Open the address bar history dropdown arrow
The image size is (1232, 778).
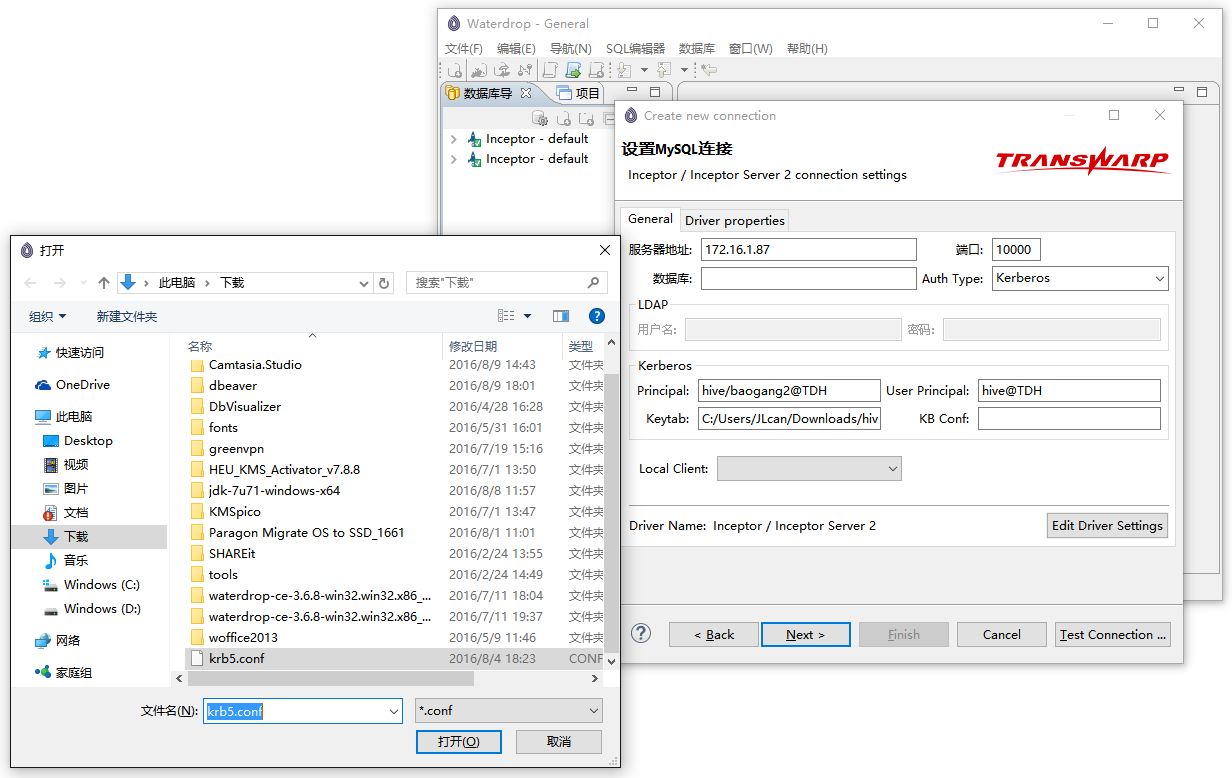(364, 283)
